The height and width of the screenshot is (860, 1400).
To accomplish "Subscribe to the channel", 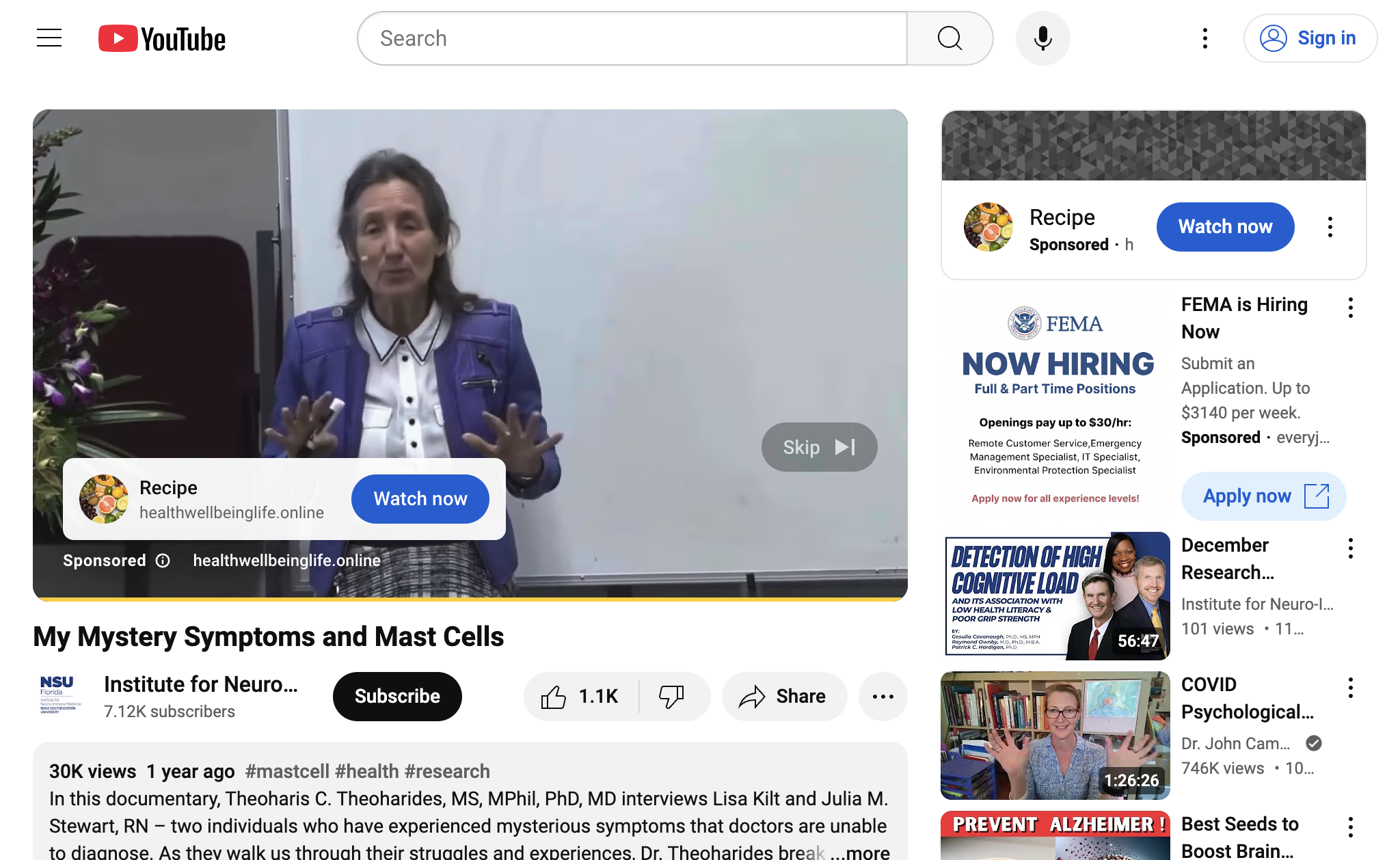I will (x=397, y=696).
